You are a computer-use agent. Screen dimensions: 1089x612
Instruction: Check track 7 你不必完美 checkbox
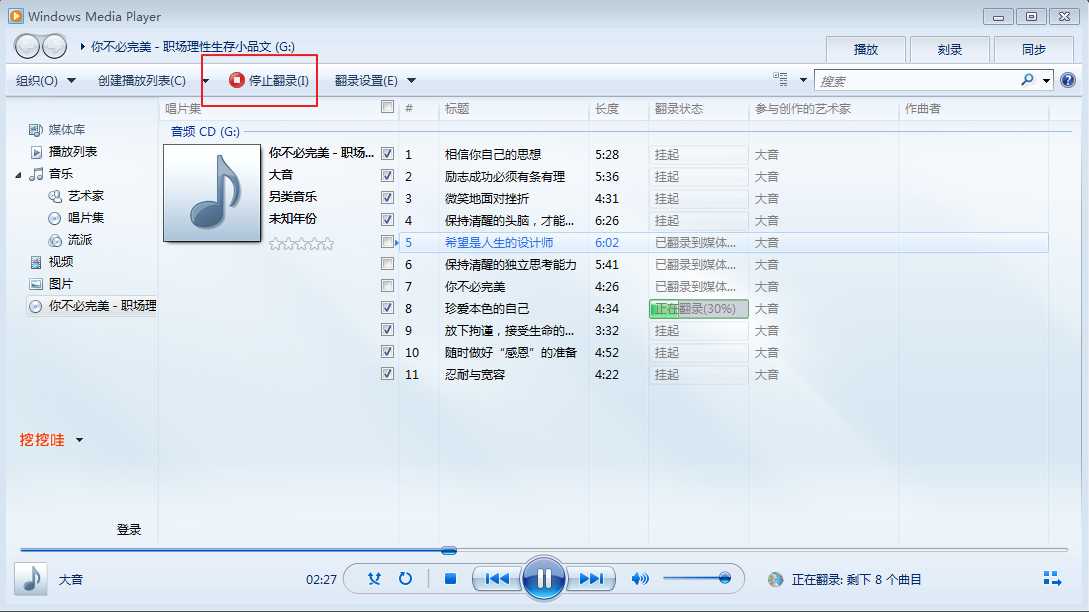click(x=388, y=286)
